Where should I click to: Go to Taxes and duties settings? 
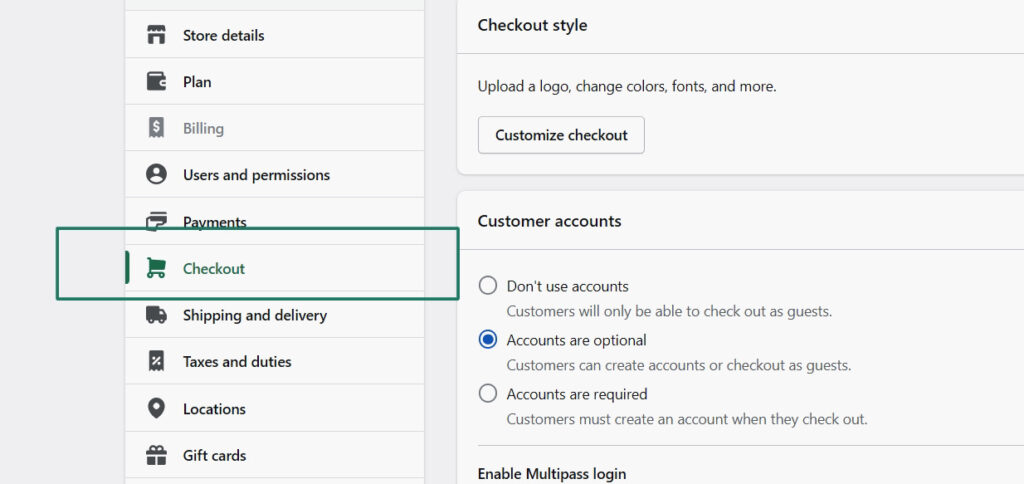274,361
